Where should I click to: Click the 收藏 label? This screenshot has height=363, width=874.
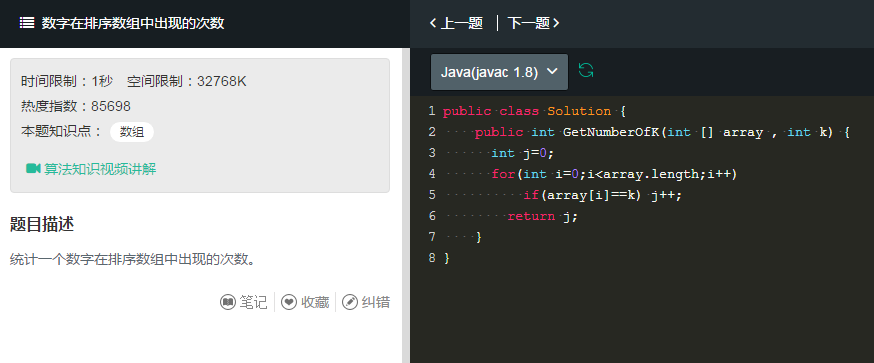[x=315, y=302]
